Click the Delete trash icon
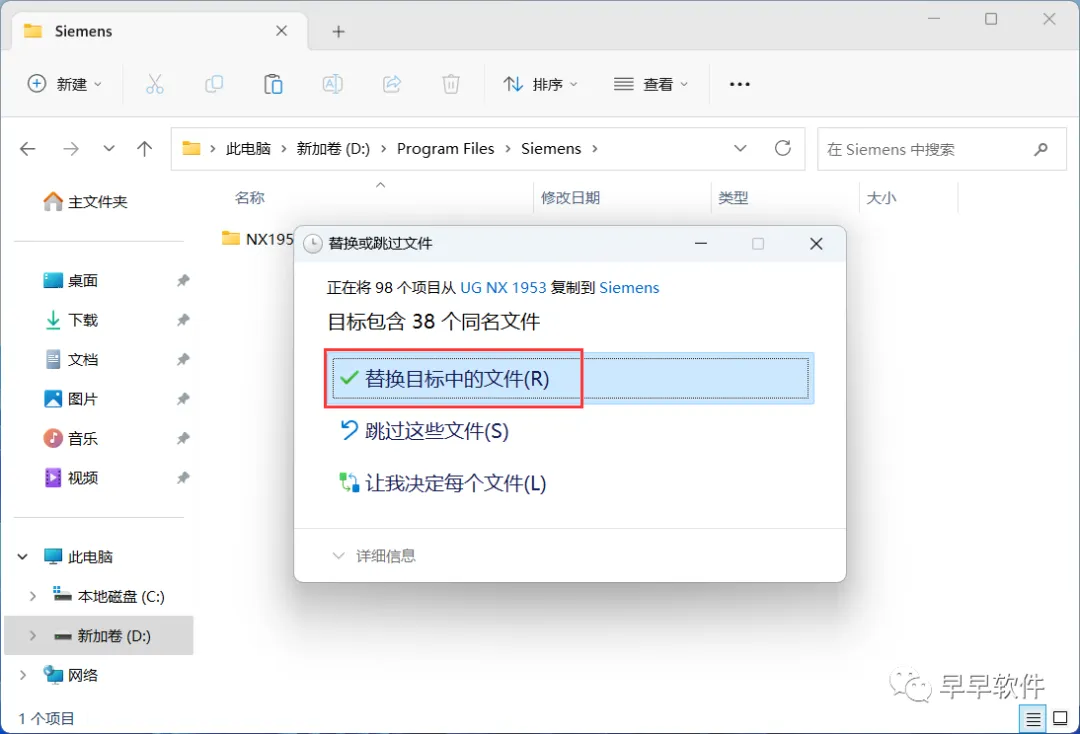 tap(451, 84)
